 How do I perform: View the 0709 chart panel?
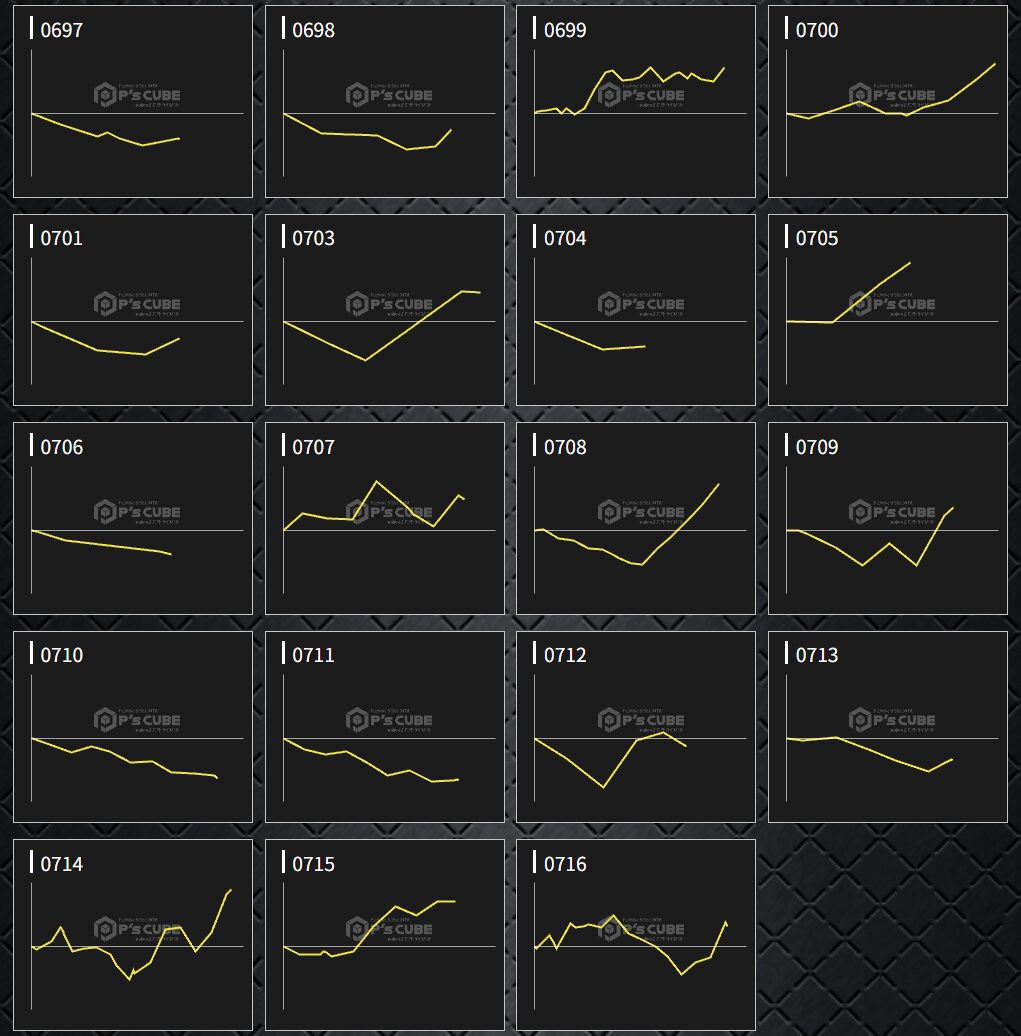[888, 518]
